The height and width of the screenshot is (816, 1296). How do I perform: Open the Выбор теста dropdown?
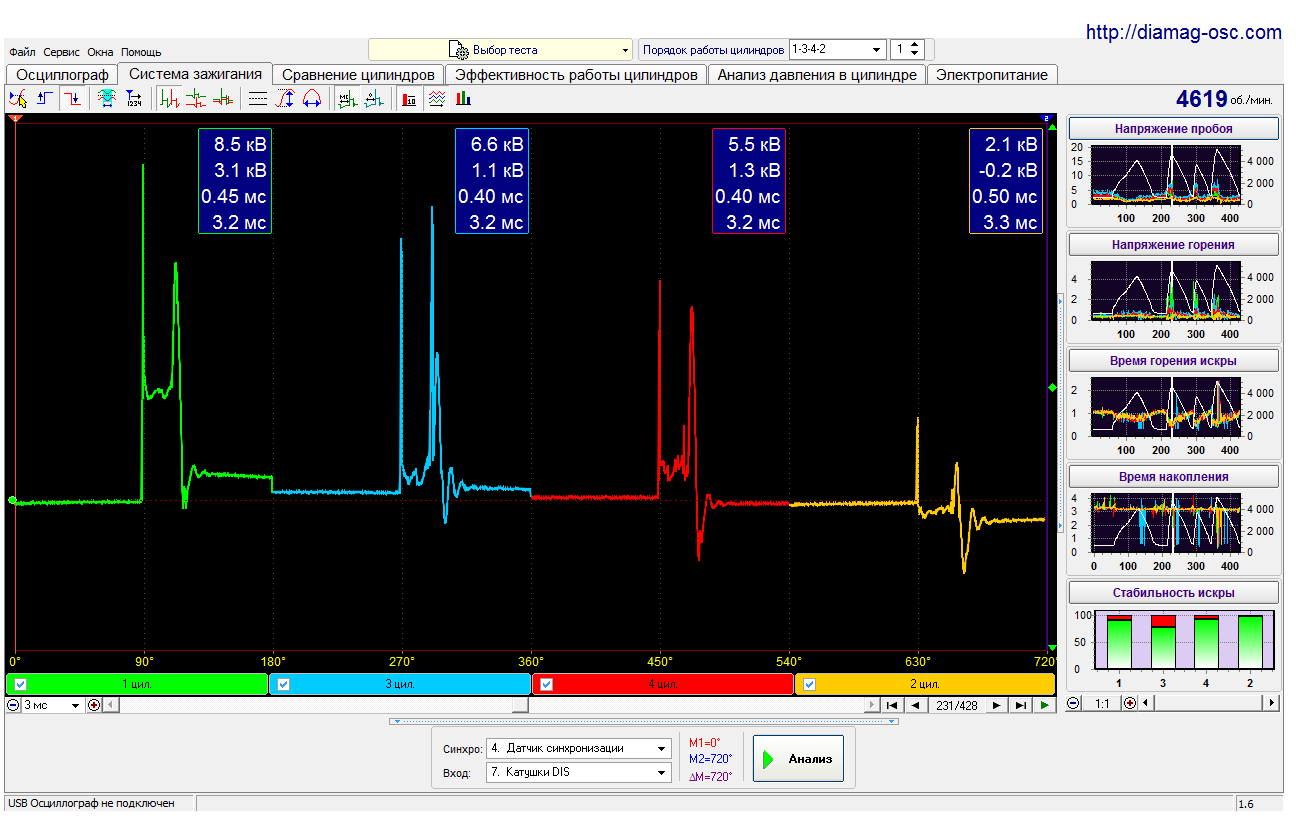(x=501, y=49)
